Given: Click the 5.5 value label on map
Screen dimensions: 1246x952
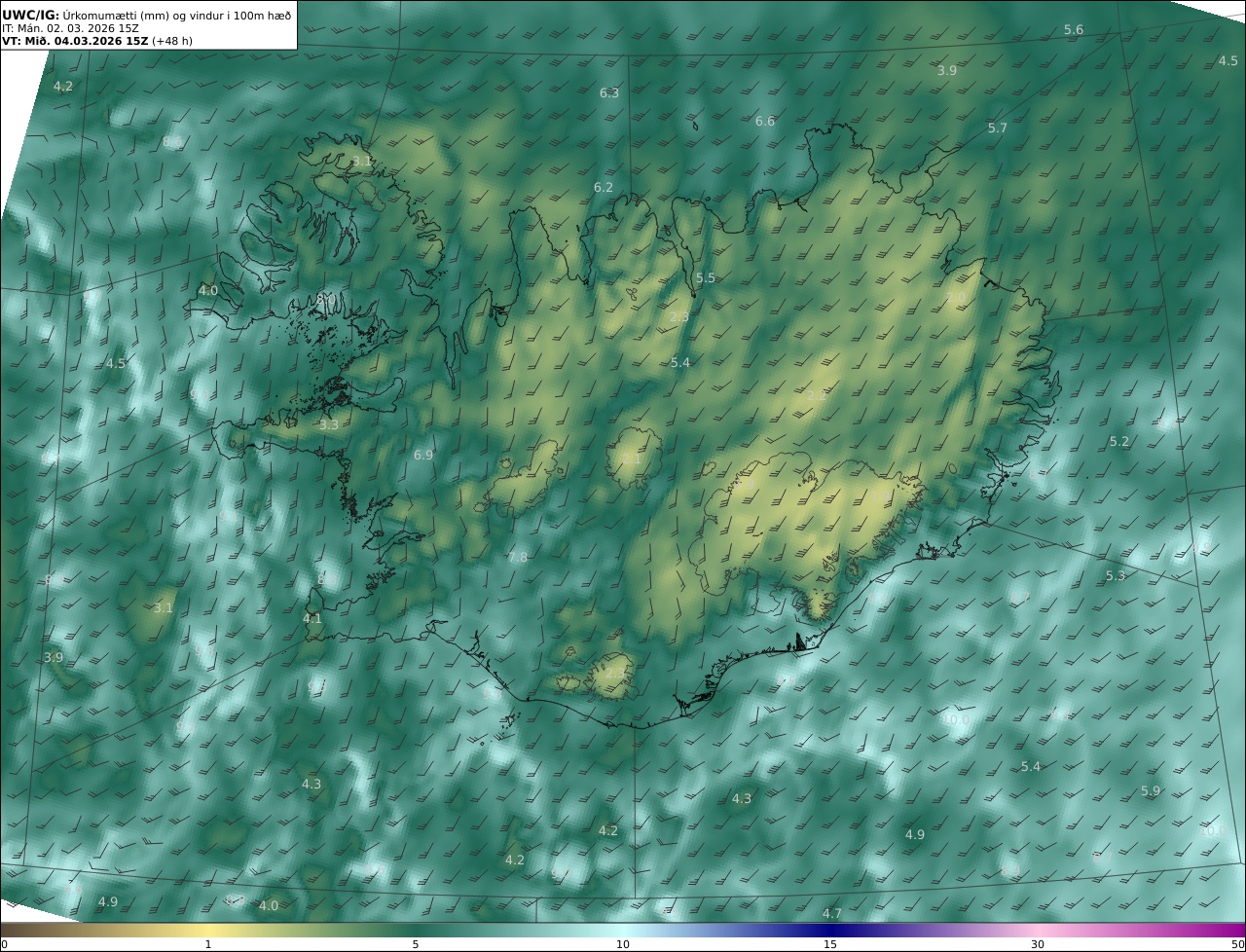Looking at the screenshot, I should (706, 278).
